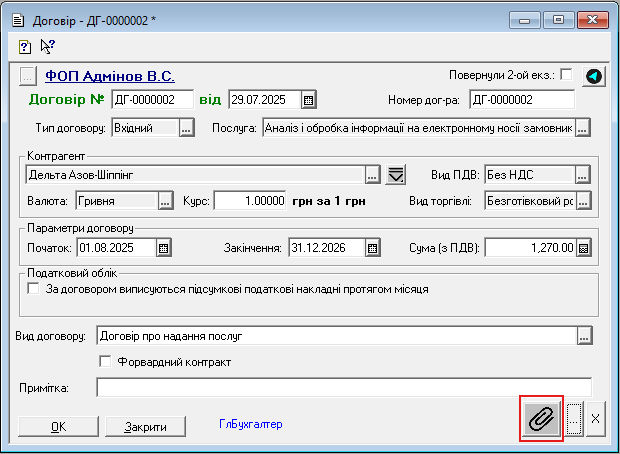
Task: Click into the Примітка text field
Action: (x=343, y=387)
